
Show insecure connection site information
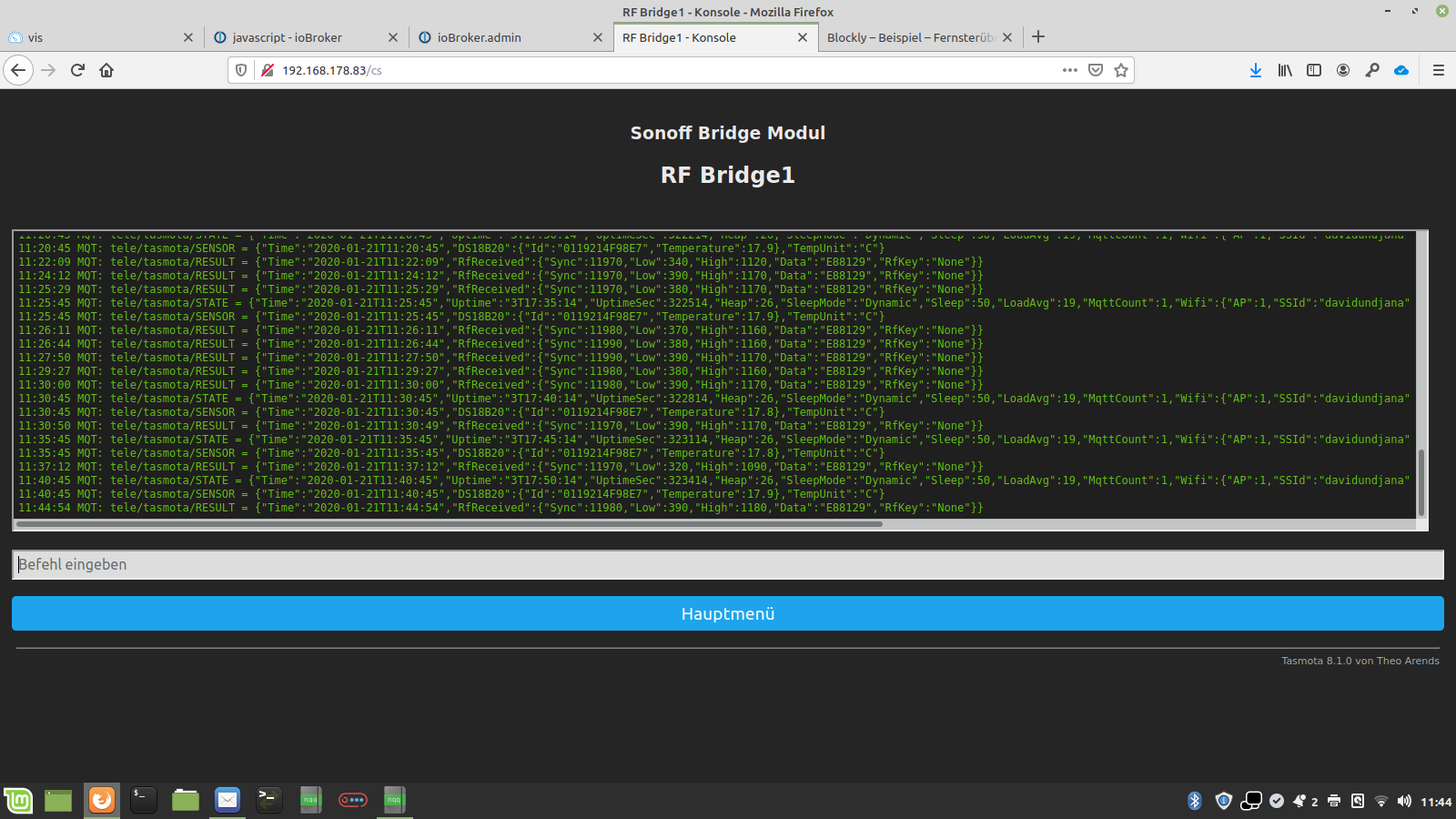click(x=268, y=70)
